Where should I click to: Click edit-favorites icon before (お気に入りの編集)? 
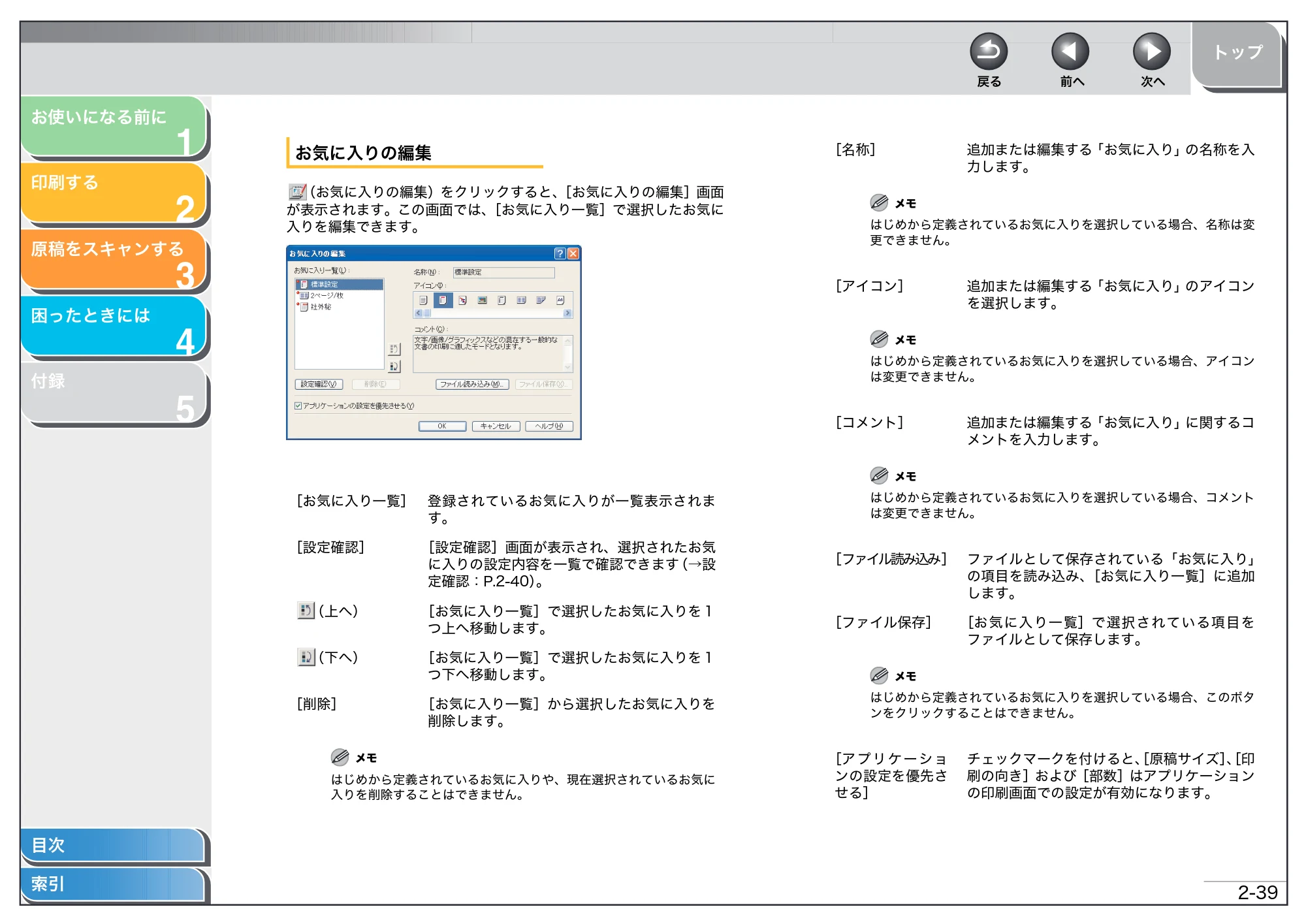(297, 192)
